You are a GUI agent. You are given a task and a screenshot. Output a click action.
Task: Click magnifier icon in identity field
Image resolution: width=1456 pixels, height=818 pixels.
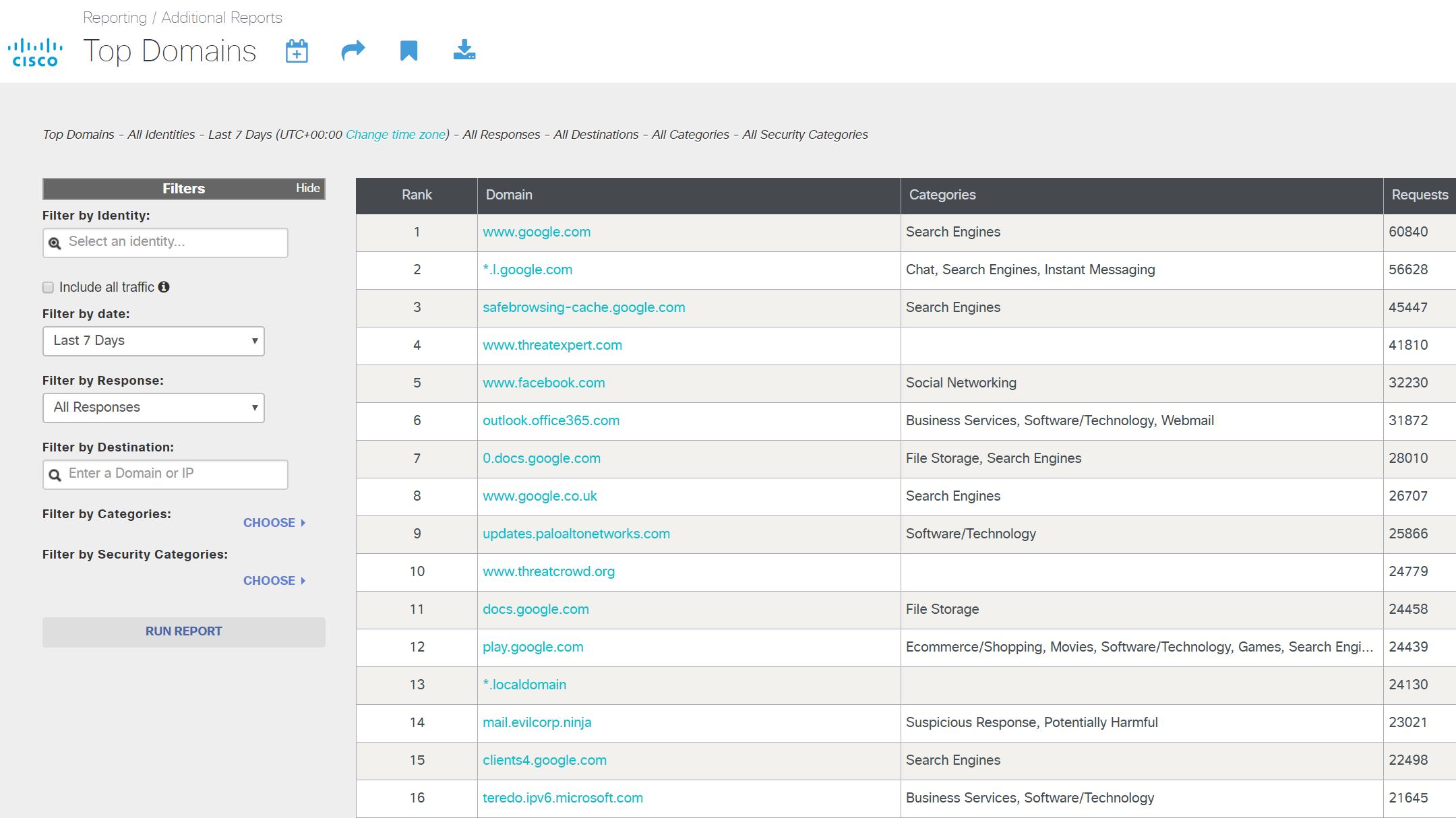click(x=55, y=243)
